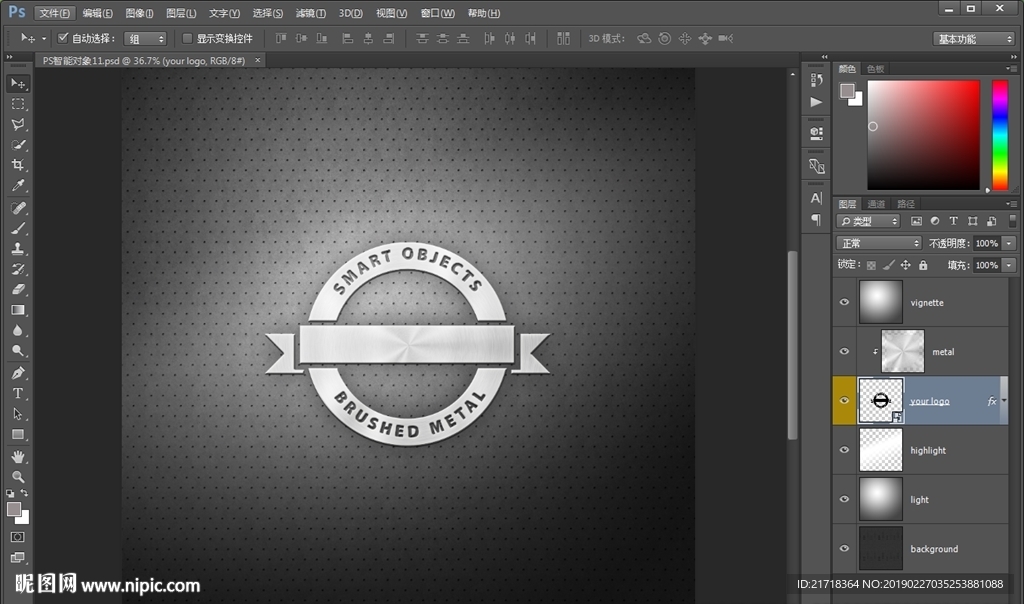Viewport: 1024px width, 604px height.
Task: Select the Crop tool
Action: tap(18, 166)
